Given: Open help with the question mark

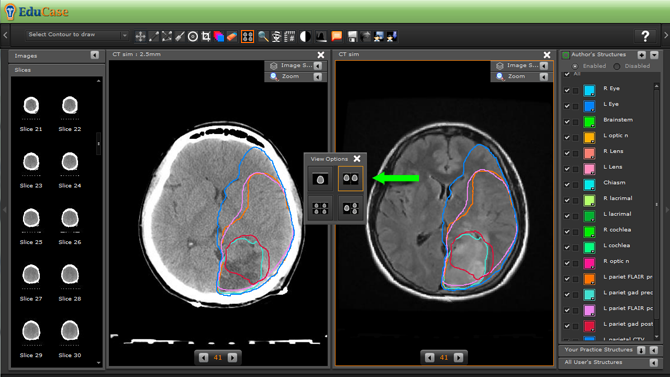Looking at the screenshot, I should point(645,36).
